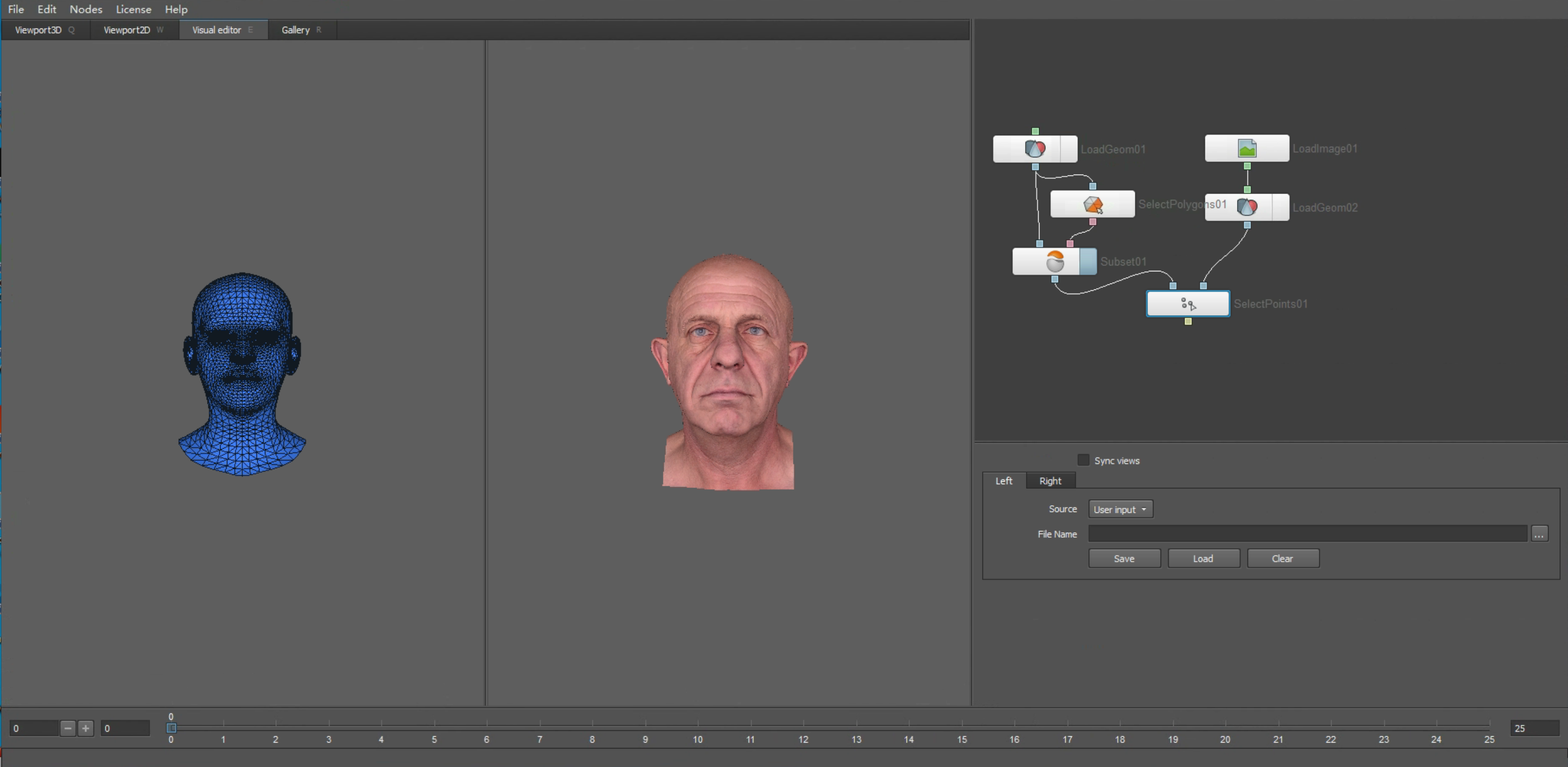Click the SelectPolygons01 node icon
1568x767 pixels.
tap(1093, 204)
